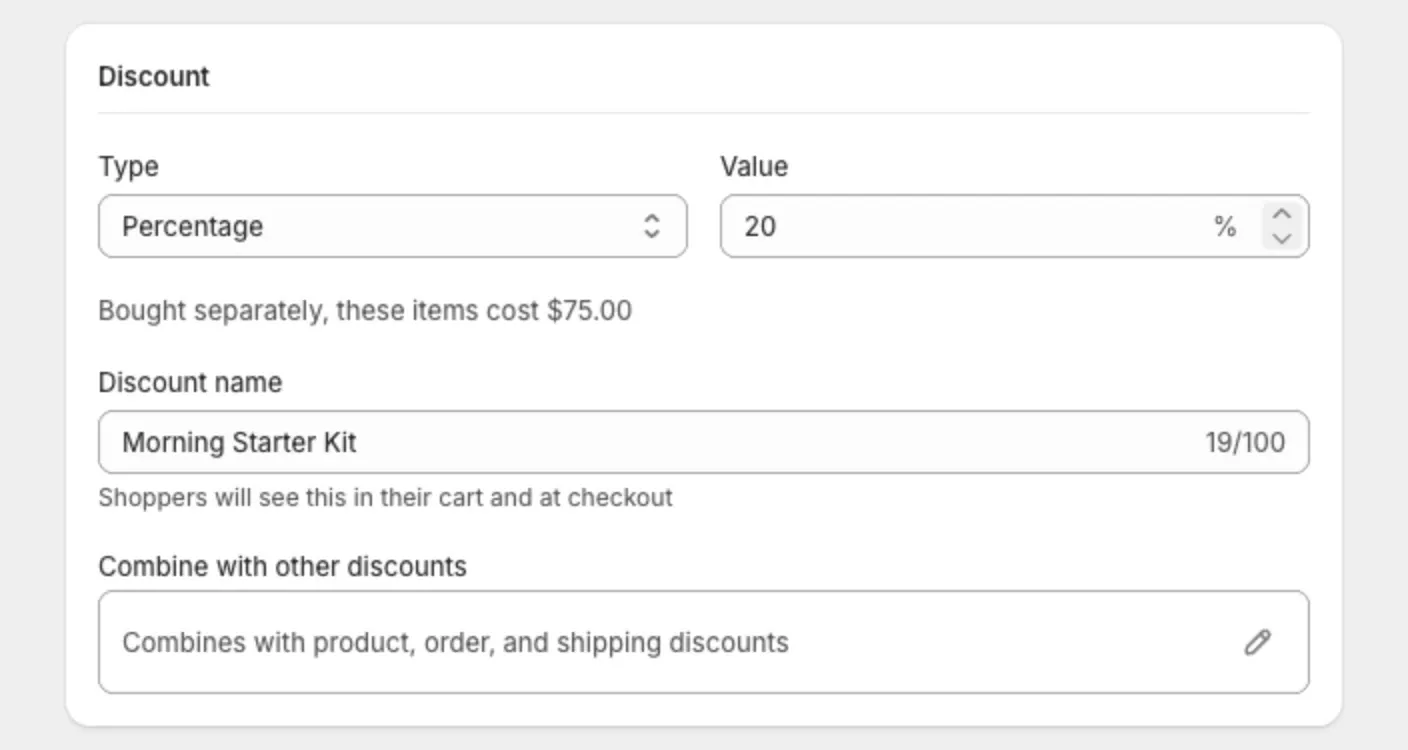Image resolution: width=1408 pixels, height=750 pixels.
Task: Click the Discount section heading
Action: pos(154,77)
